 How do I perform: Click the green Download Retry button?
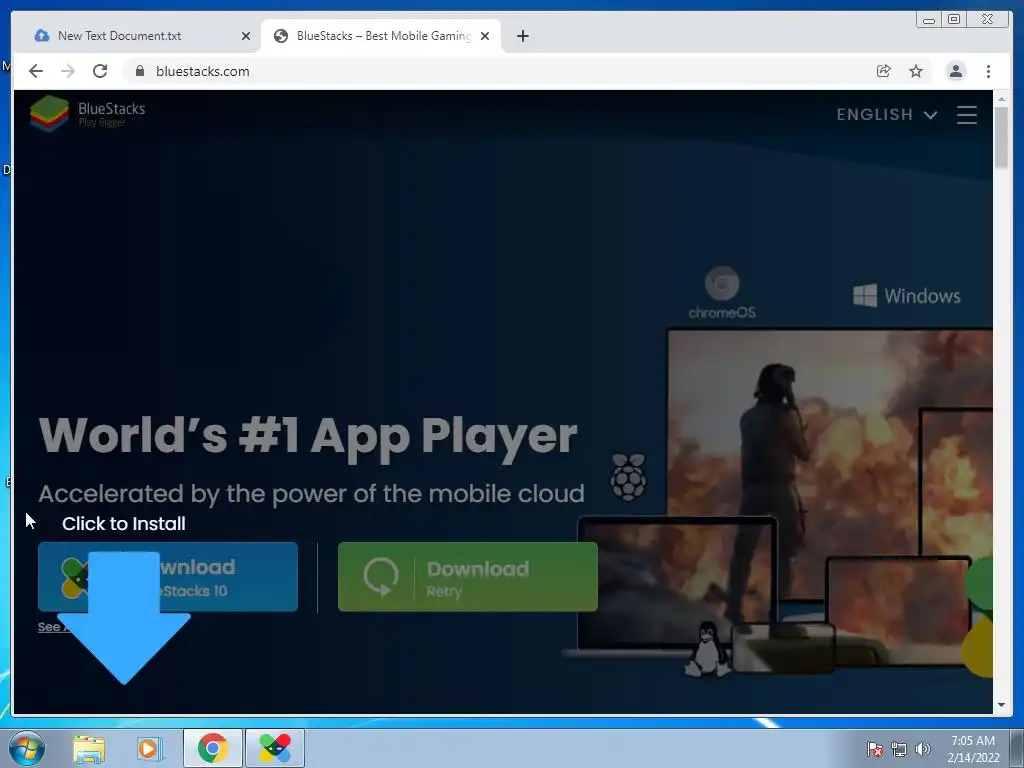click(x=468, y=577)
